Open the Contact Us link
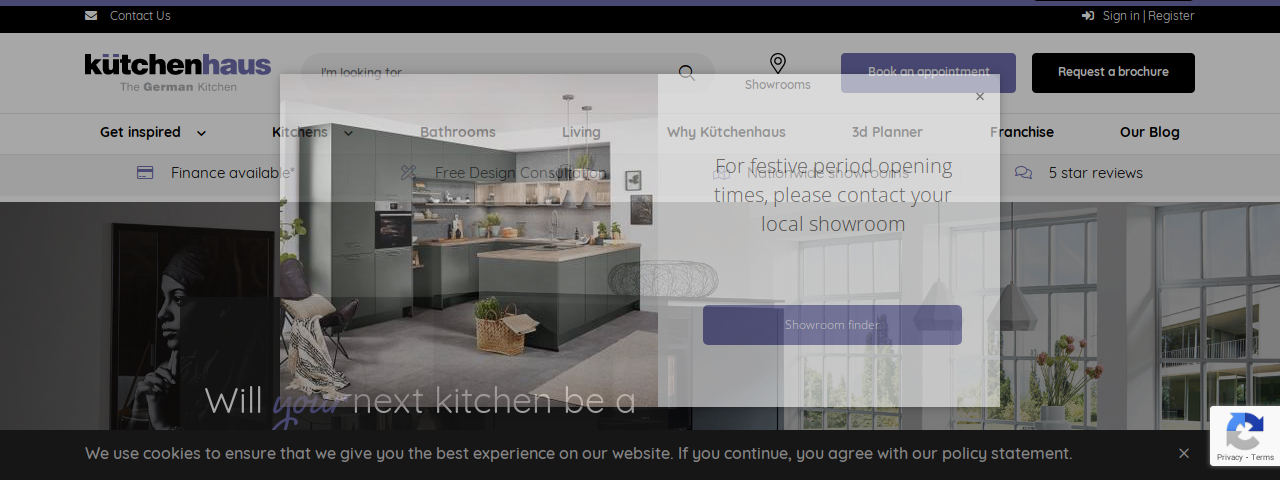Screen dimensions: 1280x480 [140, 16]
